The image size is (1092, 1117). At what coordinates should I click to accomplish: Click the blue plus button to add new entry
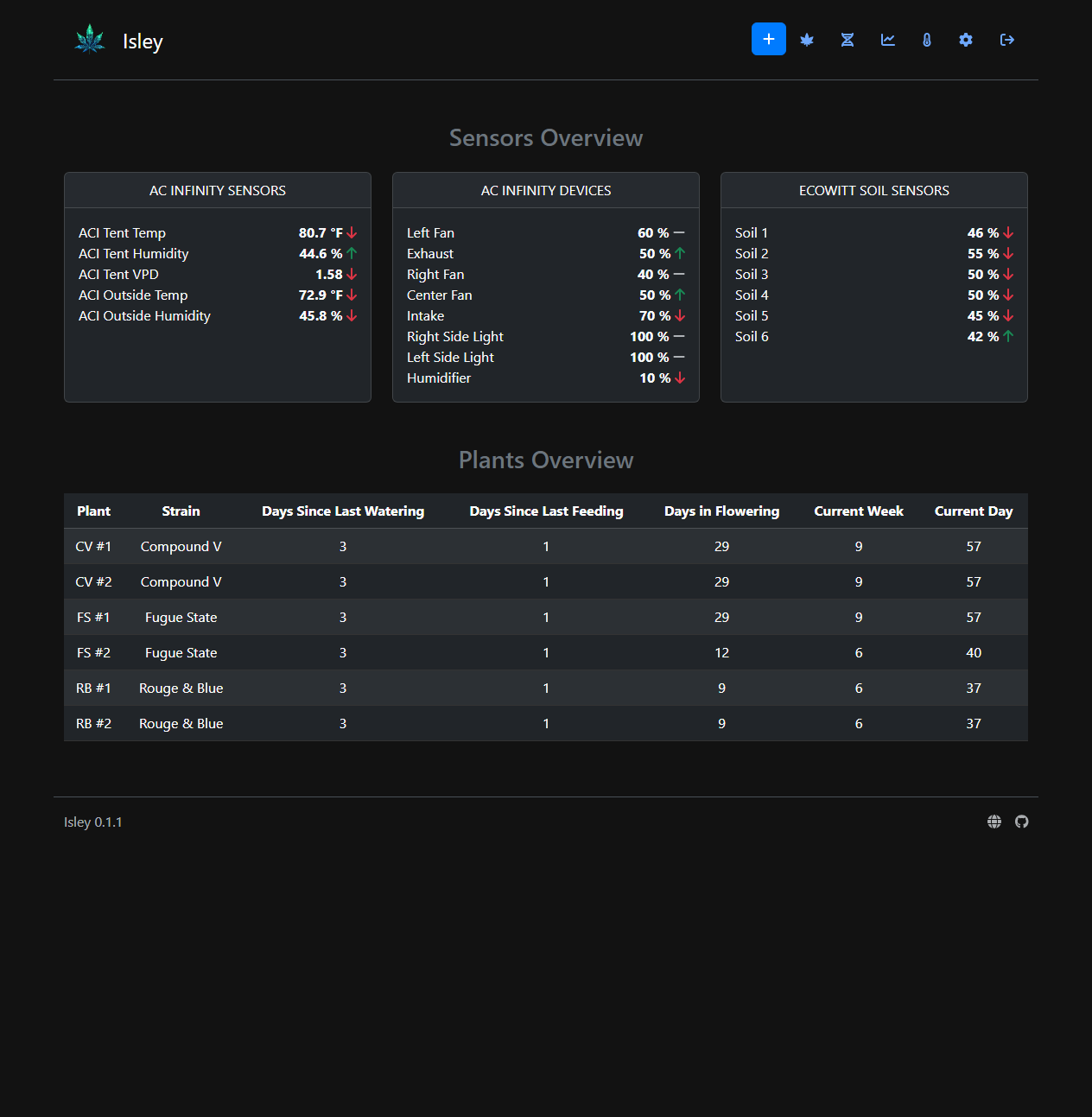(x=768, y=39)
